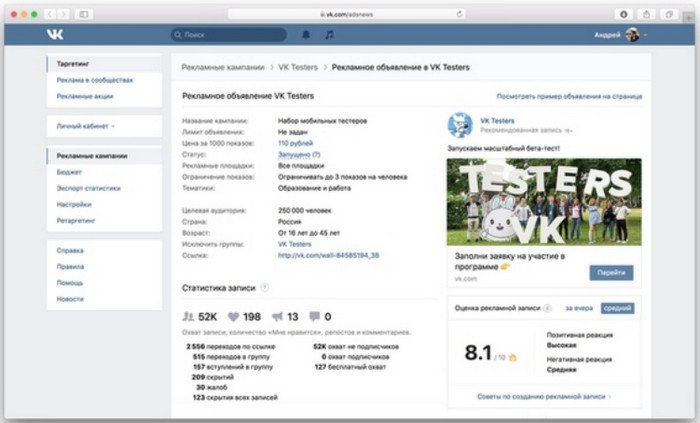700x423 pixels.
Task: Toggle the Safari sidebar button
Action: (83, 14)
